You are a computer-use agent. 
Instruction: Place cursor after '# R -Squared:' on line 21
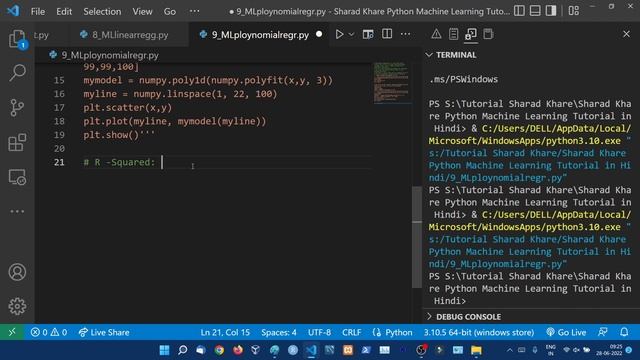click(x=162, y=162)
